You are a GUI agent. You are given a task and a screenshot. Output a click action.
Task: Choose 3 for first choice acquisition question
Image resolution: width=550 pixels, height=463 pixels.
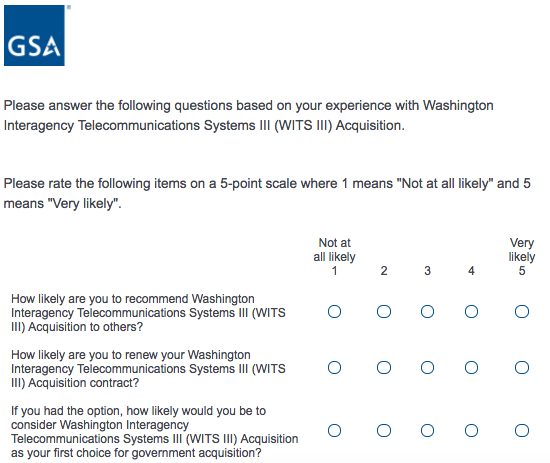(x=427, y=430)
